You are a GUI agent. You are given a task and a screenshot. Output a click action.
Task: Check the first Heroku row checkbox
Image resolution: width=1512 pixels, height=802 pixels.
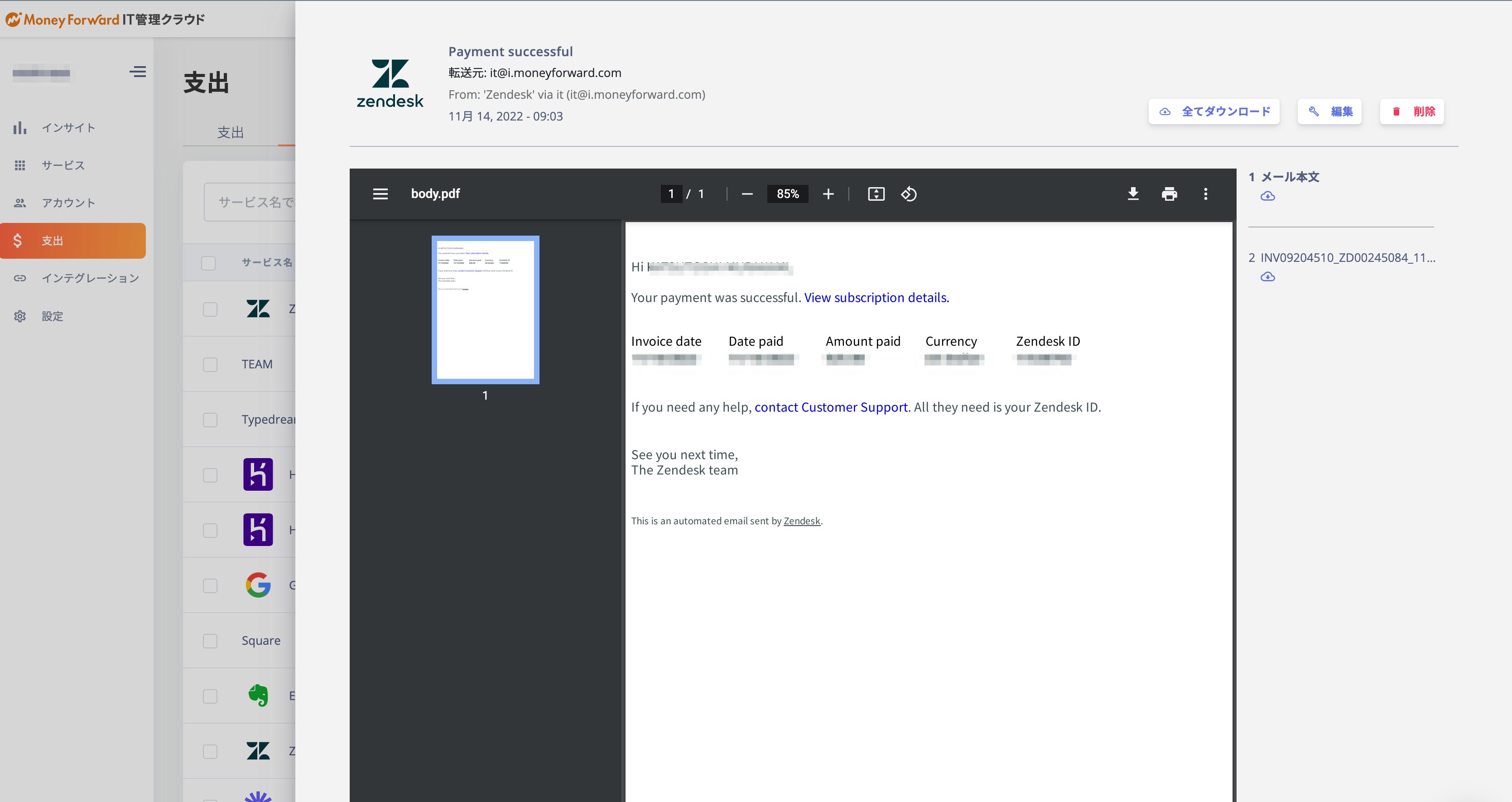click(210, 475)
